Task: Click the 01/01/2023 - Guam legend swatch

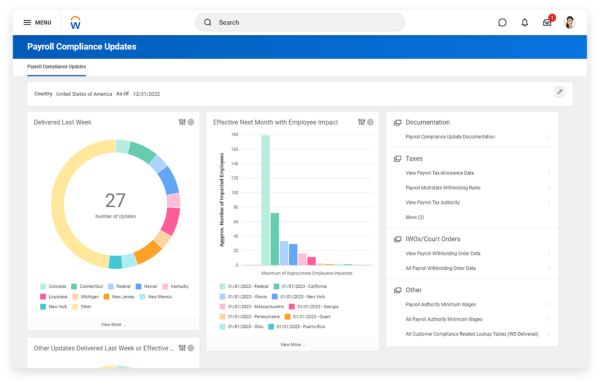Action: [x=287, y=316]
